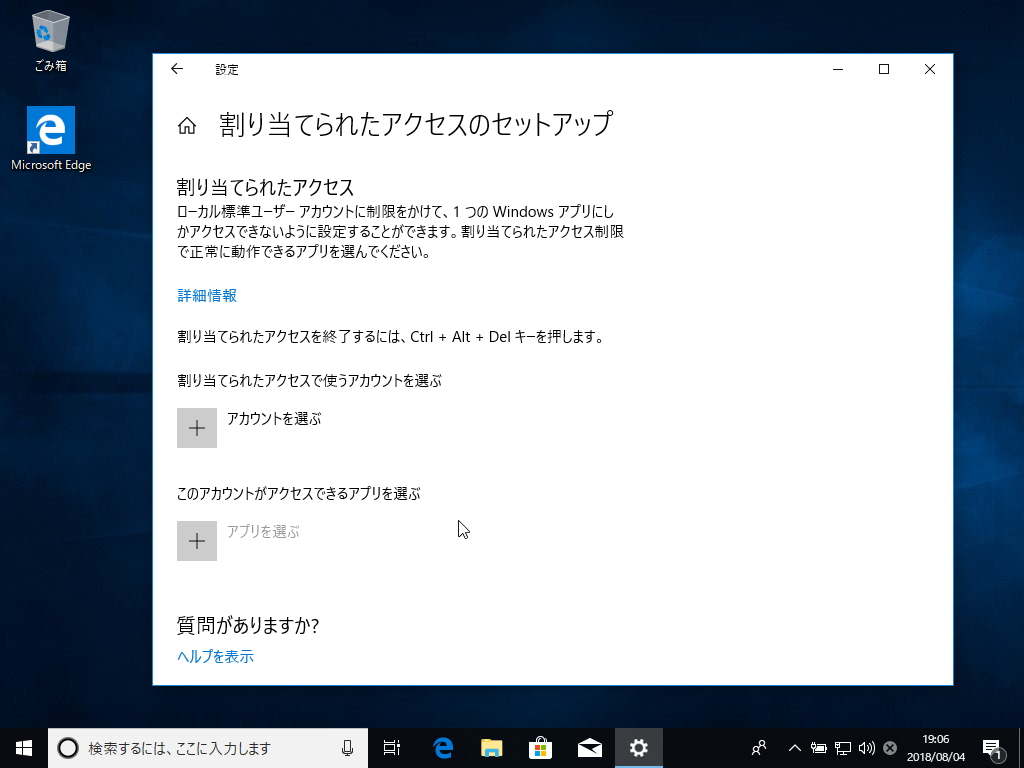Expand hidden icons in the system tray
The width and height of the screenshot is (1024, 768).
click(794, 747)
